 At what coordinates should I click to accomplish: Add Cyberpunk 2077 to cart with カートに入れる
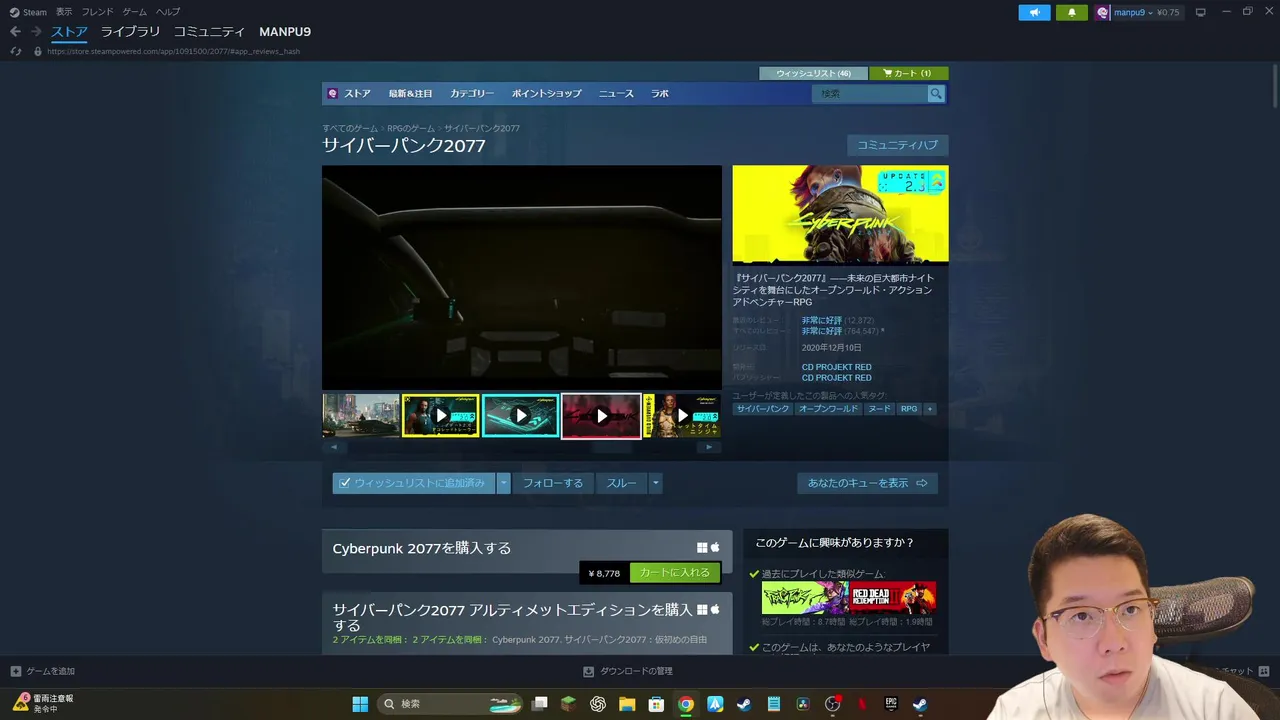(x=675, y=573)
